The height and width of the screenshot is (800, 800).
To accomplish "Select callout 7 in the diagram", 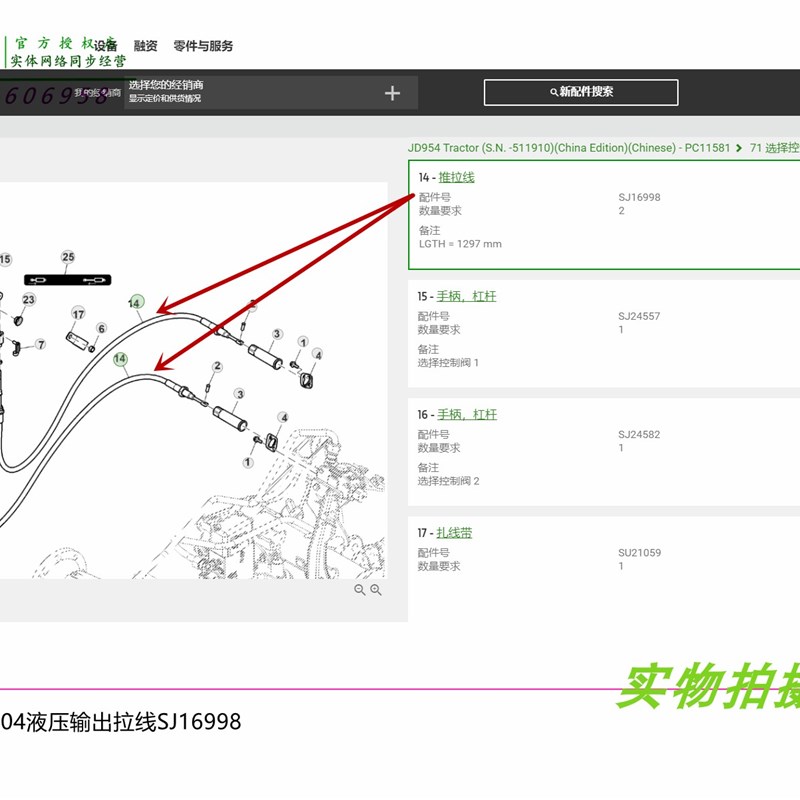I will coord(41,344).
